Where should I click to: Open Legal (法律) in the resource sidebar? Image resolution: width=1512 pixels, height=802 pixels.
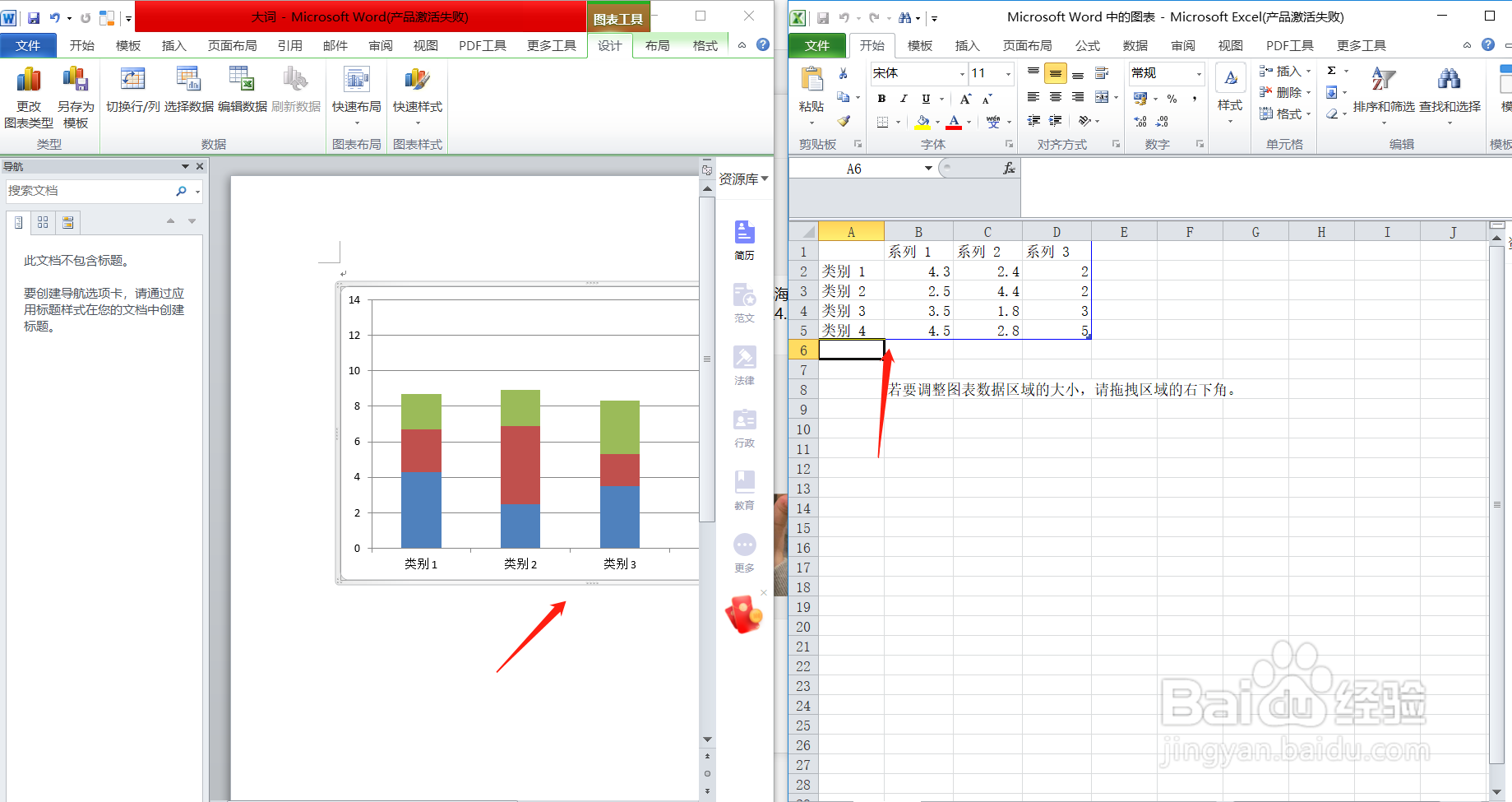click(744, 365)
